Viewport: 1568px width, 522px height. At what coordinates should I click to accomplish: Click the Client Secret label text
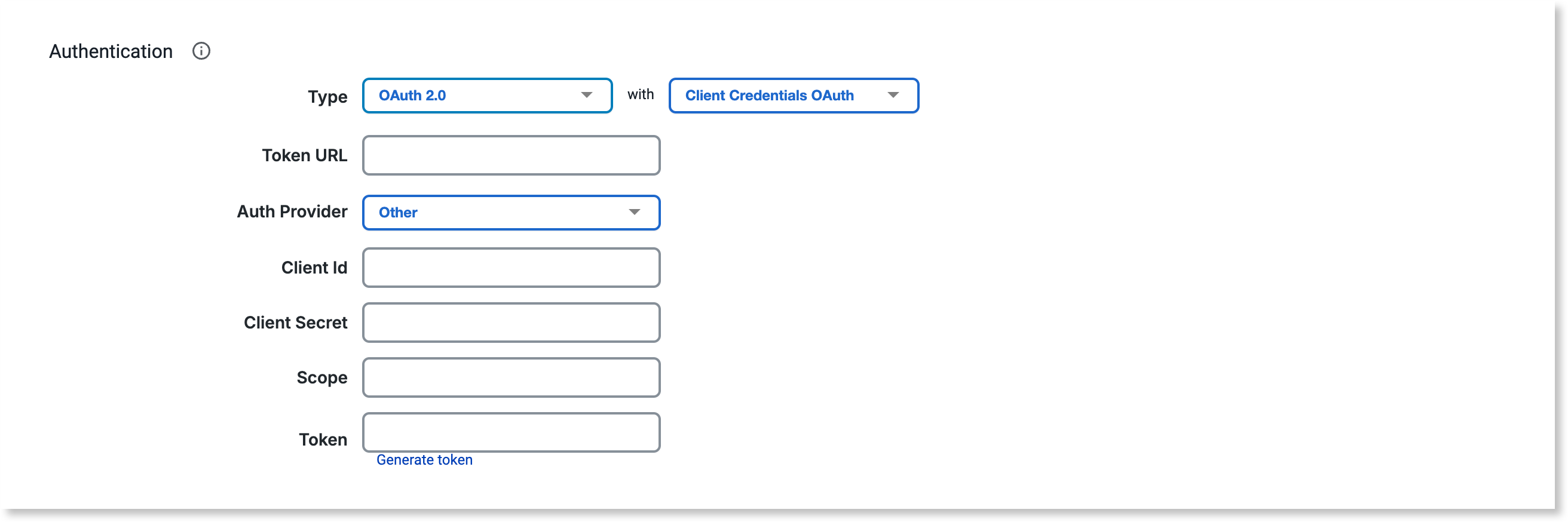click(295, 323)
